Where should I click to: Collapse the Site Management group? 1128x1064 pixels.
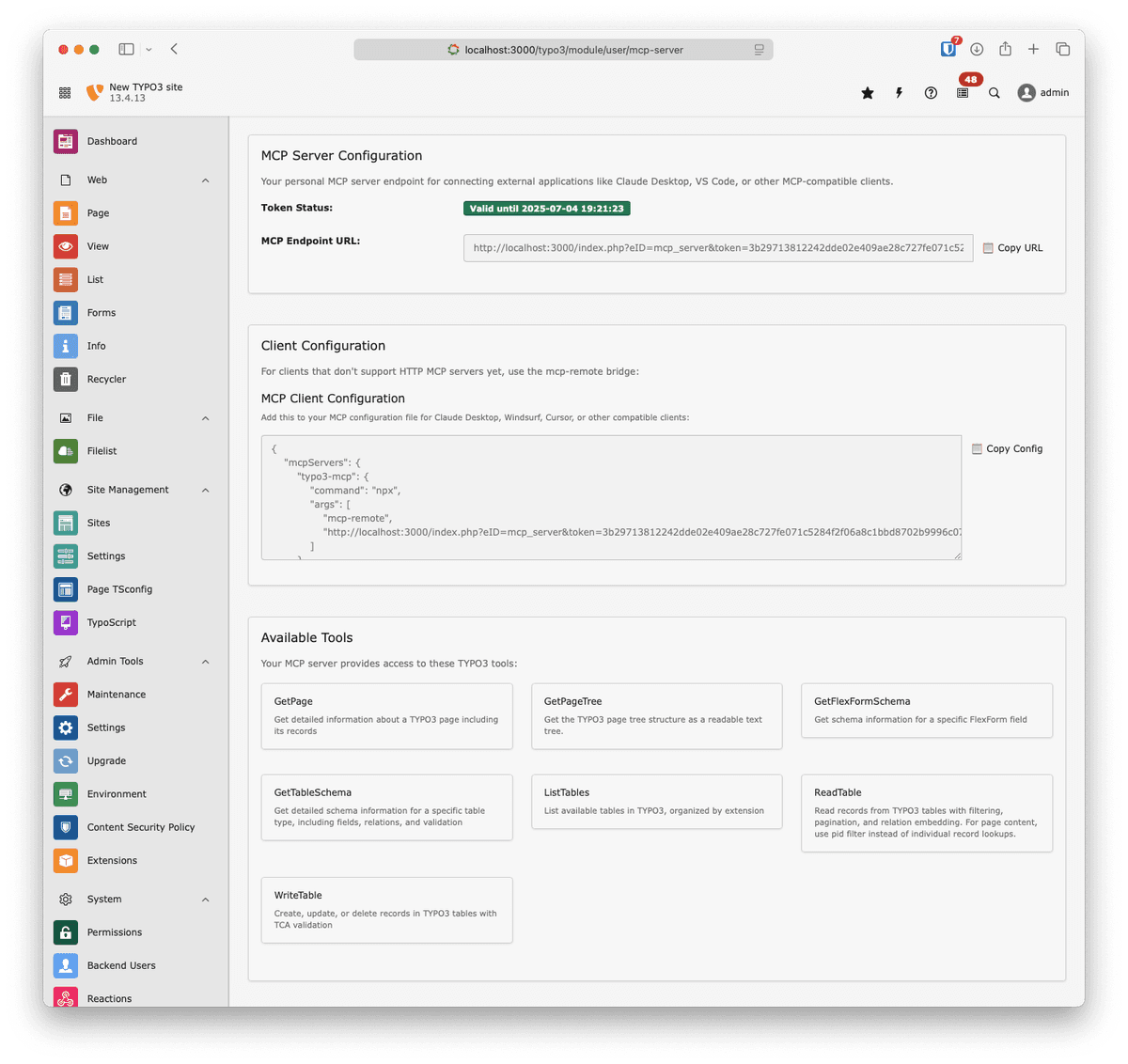pos(206,490)
